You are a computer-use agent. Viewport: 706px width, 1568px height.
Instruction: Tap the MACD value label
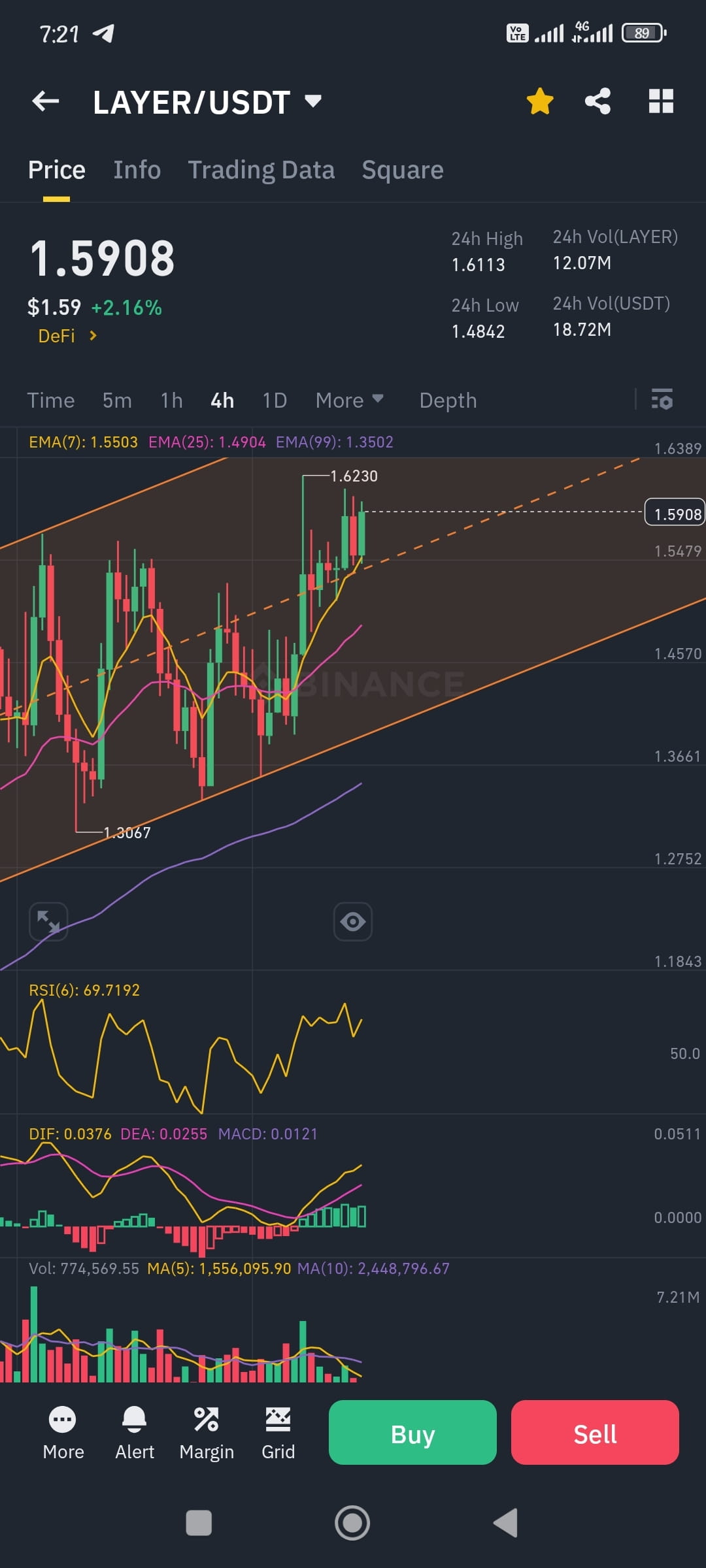click(268, 1134)
